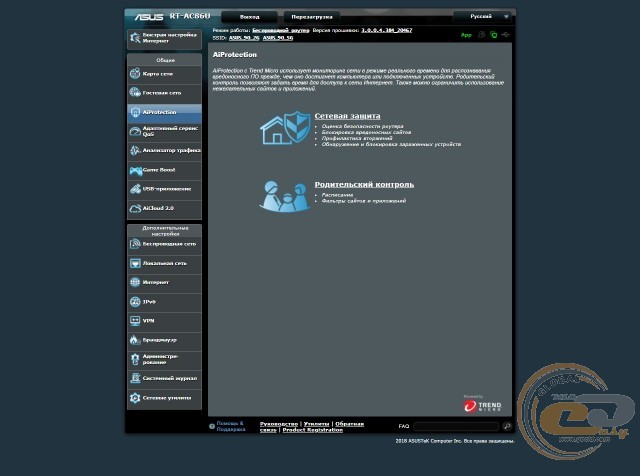Click Обнаружение и блокировка зараженных устройств bullet

tap(391, 144)
